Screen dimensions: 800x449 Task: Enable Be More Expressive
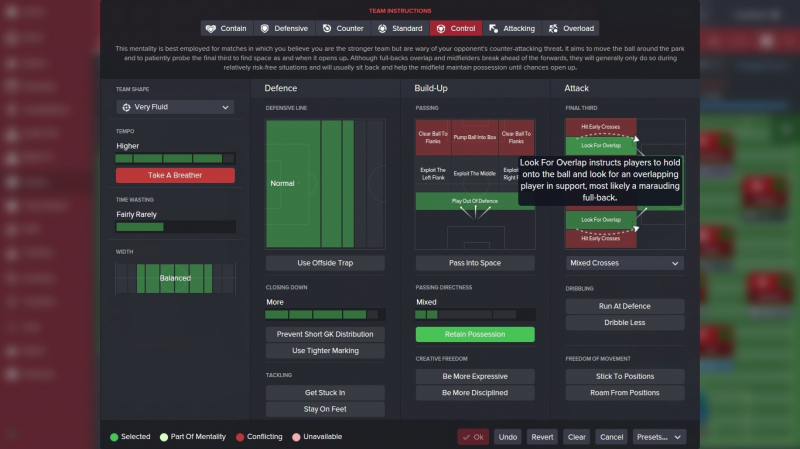475,376
